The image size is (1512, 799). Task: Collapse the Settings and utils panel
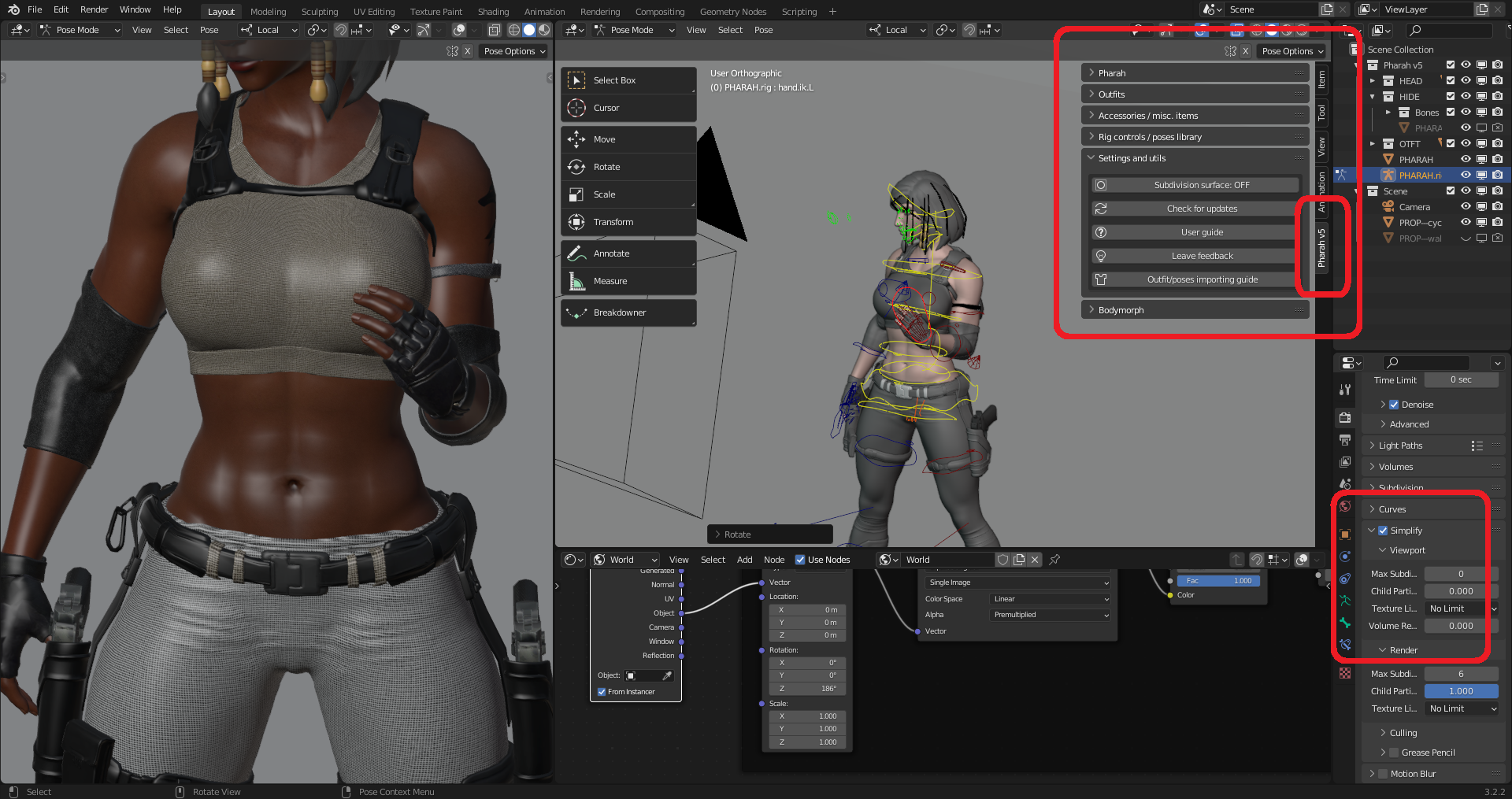(x=1195, y=158)
